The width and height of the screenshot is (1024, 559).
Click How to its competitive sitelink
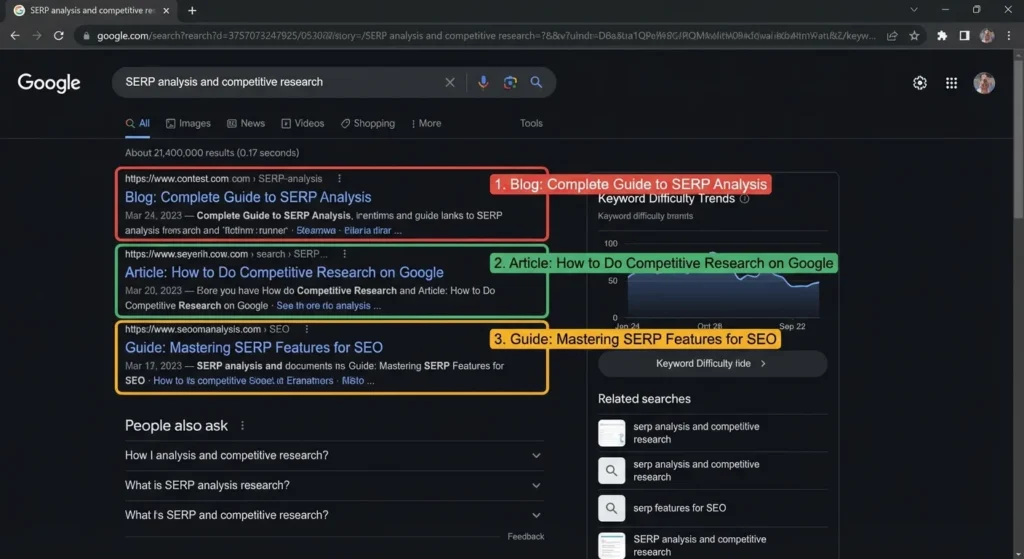pos(243,381)
